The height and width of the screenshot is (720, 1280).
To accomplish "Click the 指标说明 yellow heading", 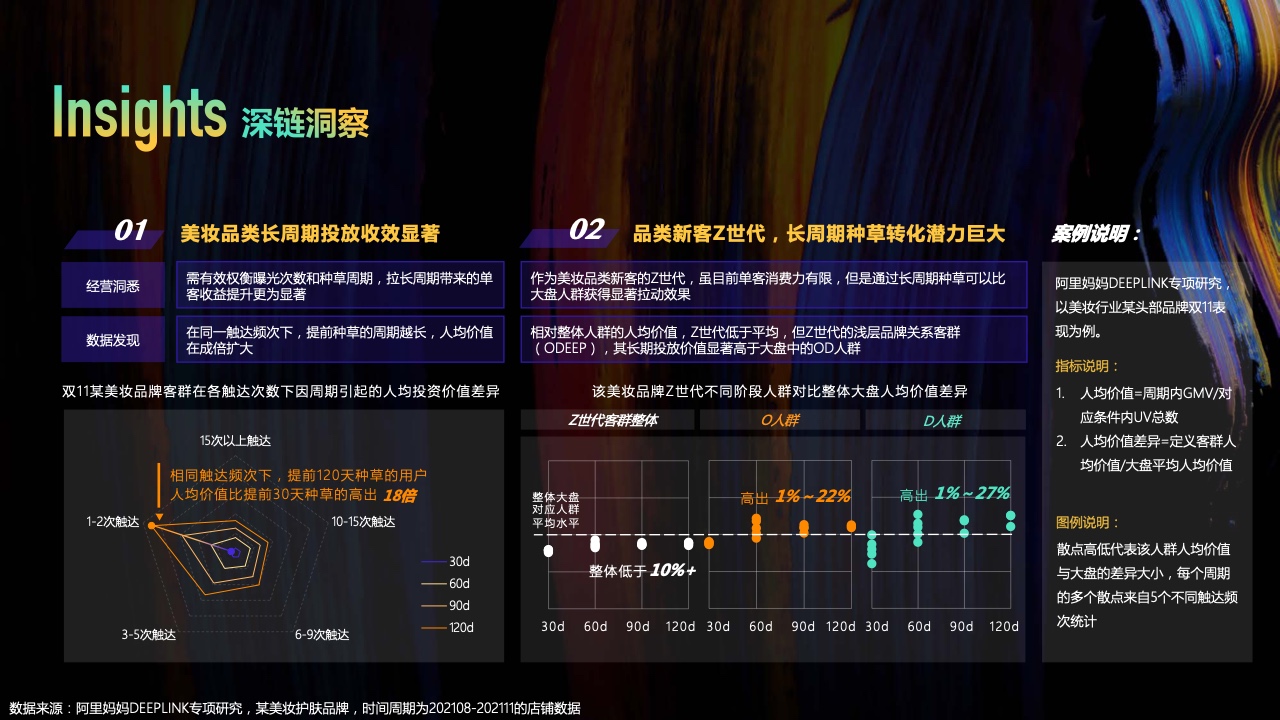I will [x=1088, y=366].
